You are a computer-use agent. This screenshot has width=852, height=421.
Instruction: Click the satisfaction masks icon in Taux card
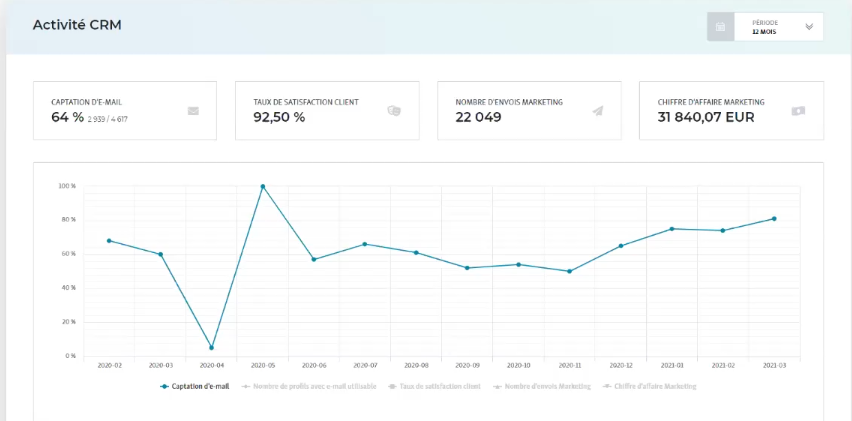[x=394, y=111]
